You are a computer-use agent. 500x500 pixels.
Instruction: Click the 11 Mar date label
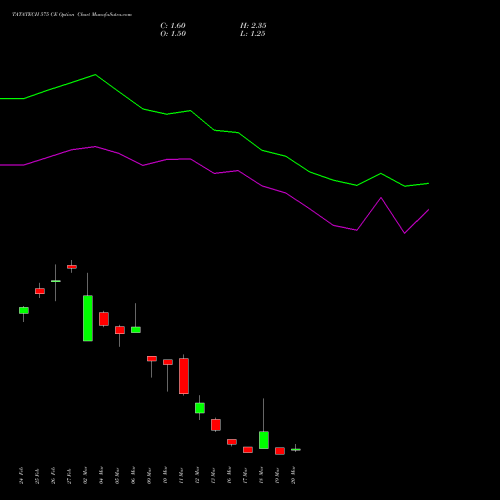(x=181, y=475)
